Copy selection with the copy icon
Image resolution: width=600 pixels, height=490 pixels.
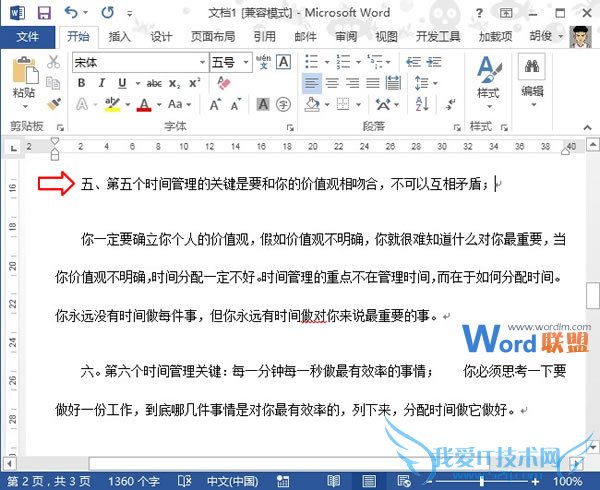click(x=53, y=83)
